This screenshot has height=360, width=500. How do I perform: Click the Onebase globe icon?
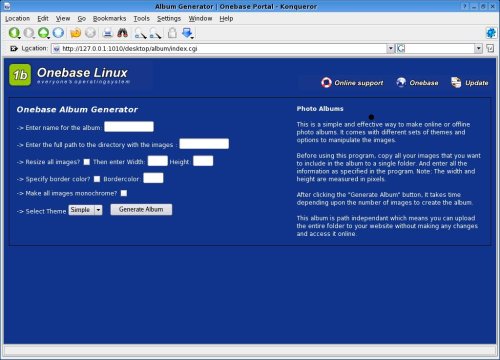pyautogui.click(x=401, y=82)
